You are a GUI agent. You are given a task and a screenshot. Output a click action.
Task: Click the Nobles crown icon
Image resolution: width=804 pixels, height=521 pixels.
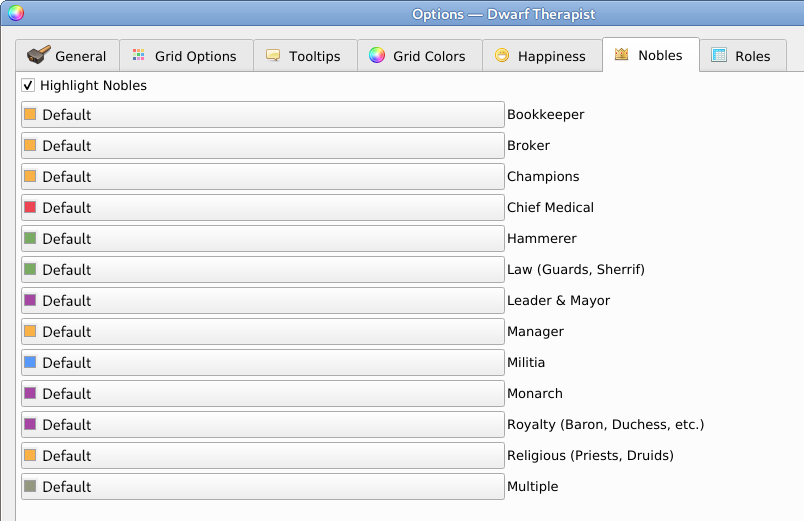pos(622,55)
